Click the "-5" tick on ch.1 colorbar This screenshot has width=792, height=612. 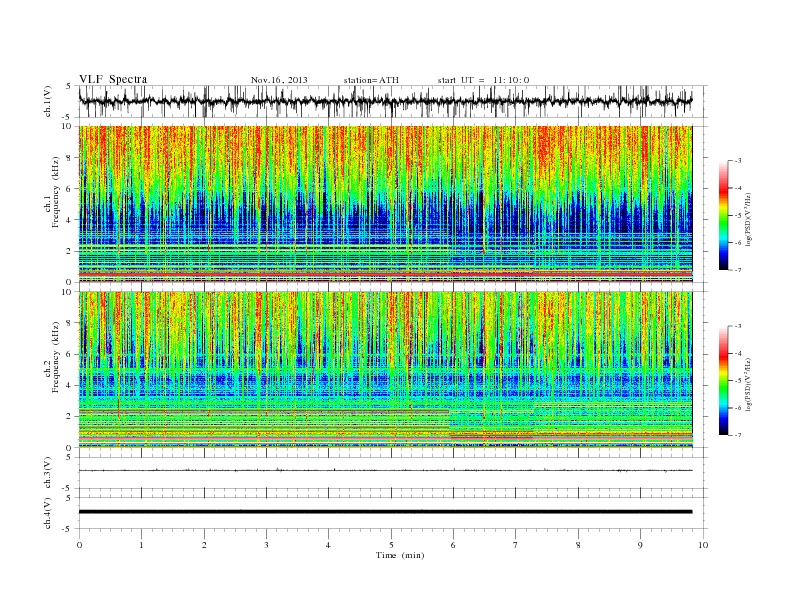click(738, 216)
